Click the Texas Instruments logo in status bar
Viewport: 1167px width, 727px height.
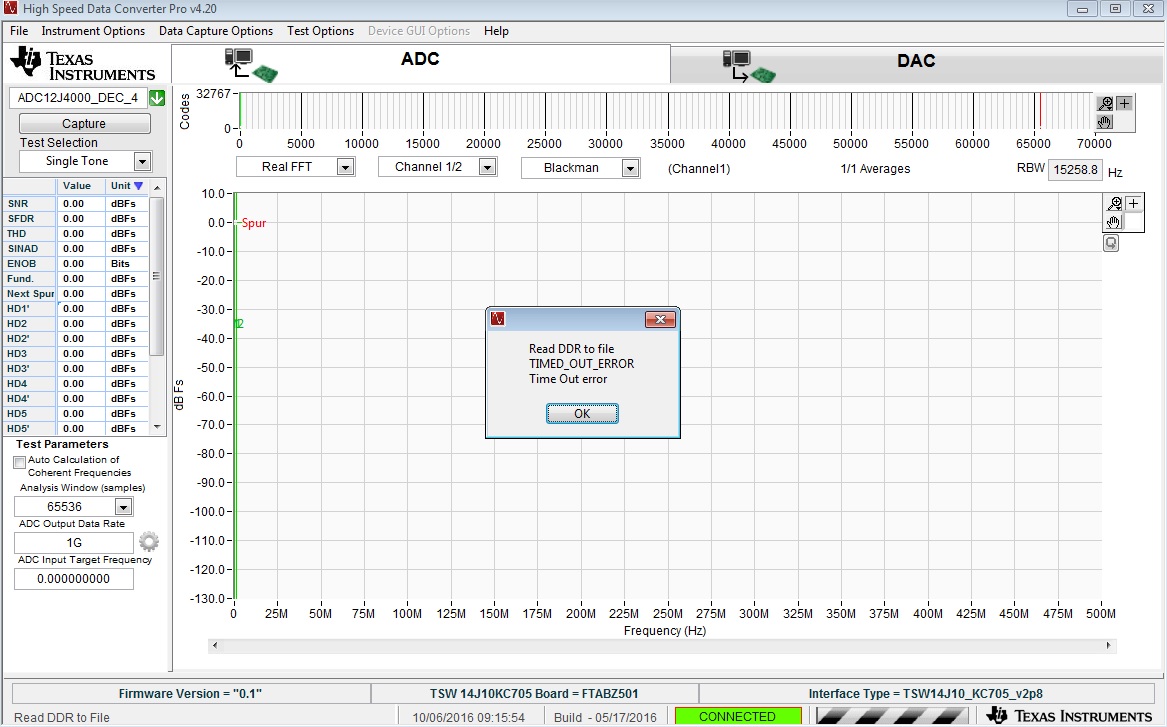[1070, 716]
